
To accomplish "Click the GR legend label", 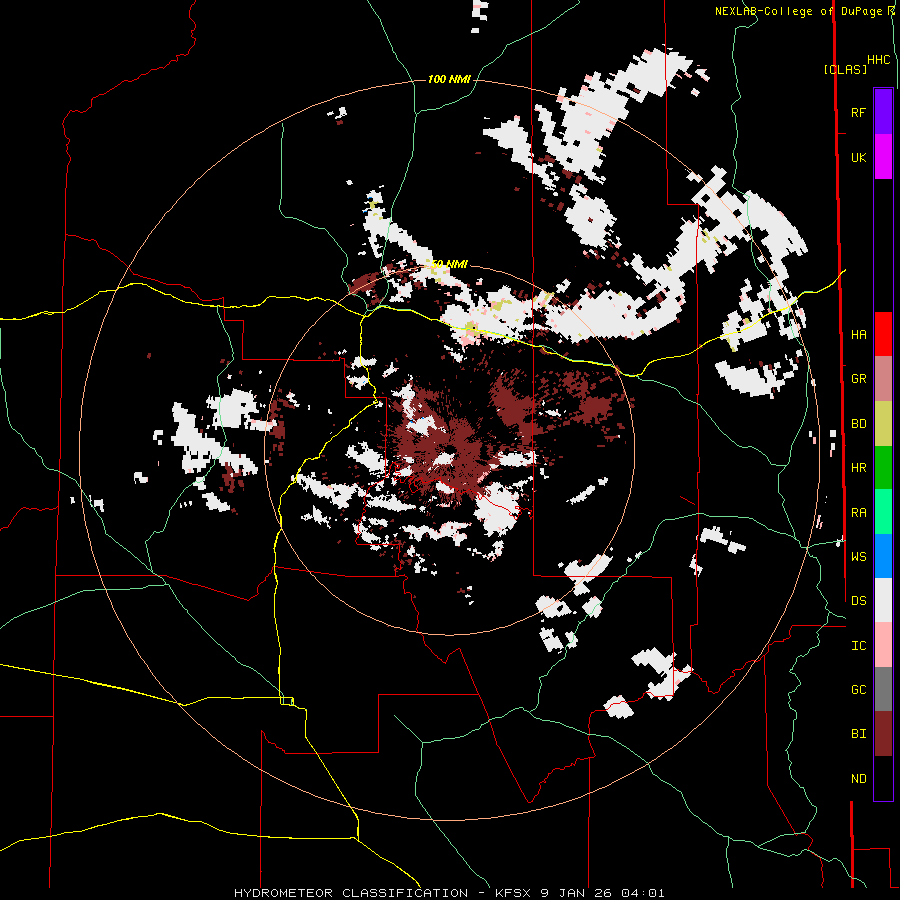I will point(858,379).
